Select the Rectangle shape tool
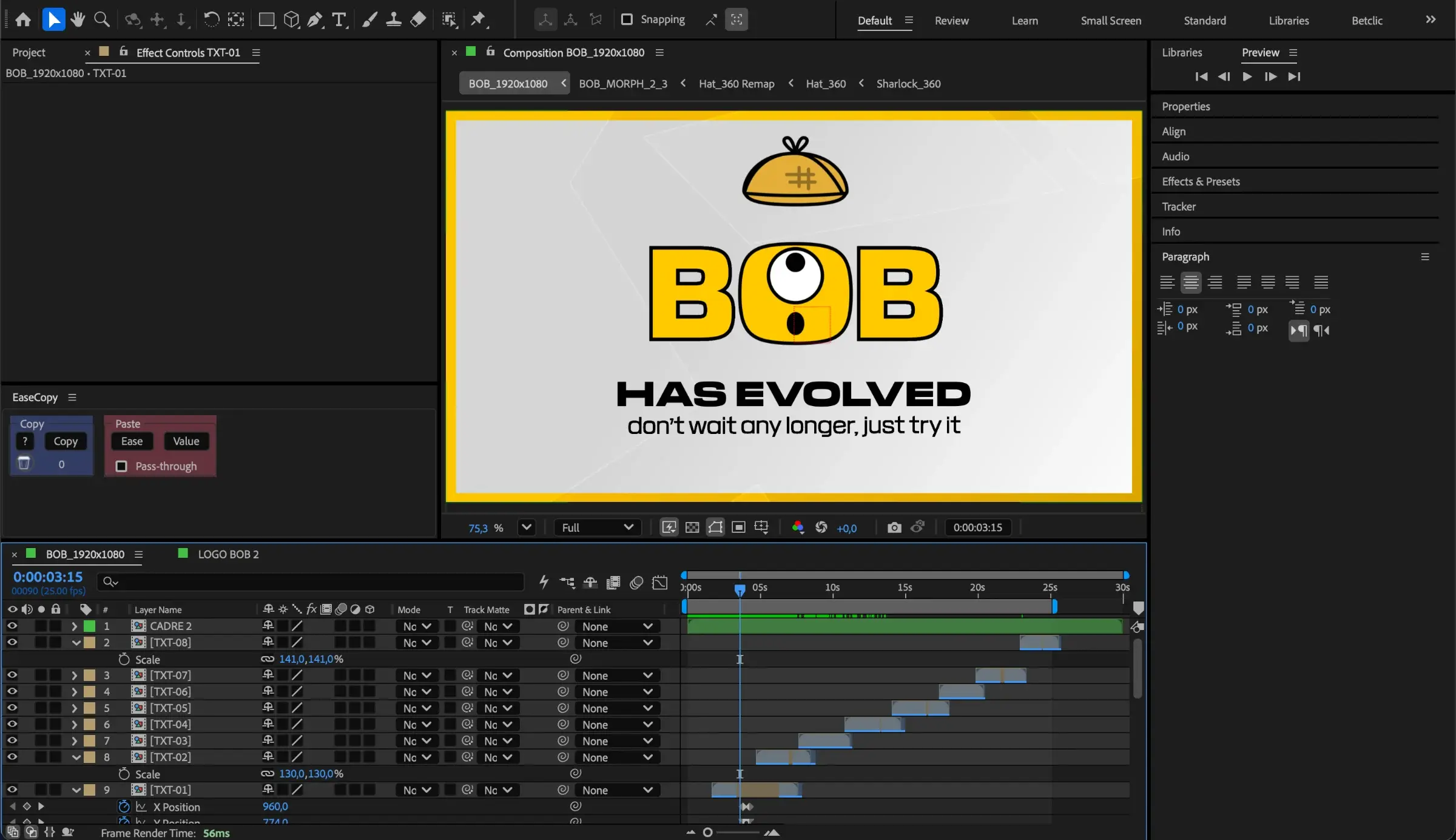1456x840 pixels. (266, 19)
